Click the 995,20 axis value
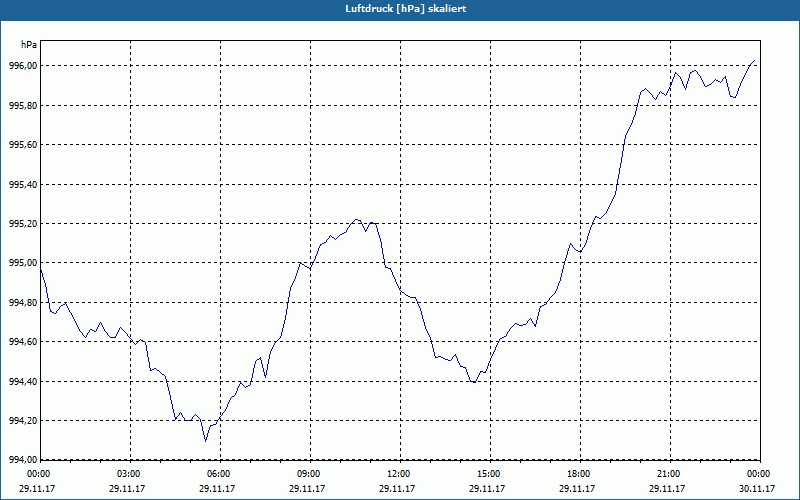The height and width of the screenshot is (500, 800). click(23, 224)
